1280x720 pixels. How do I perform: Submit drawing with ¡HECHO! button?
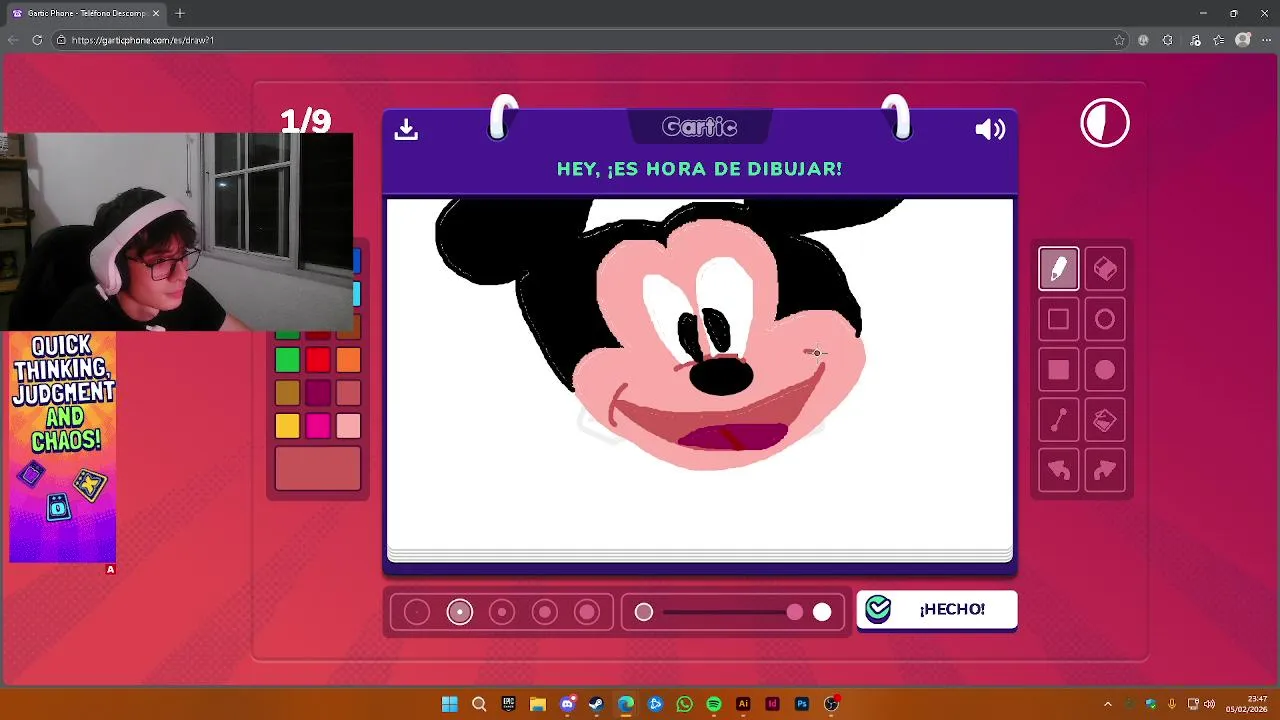coord(937,610)
